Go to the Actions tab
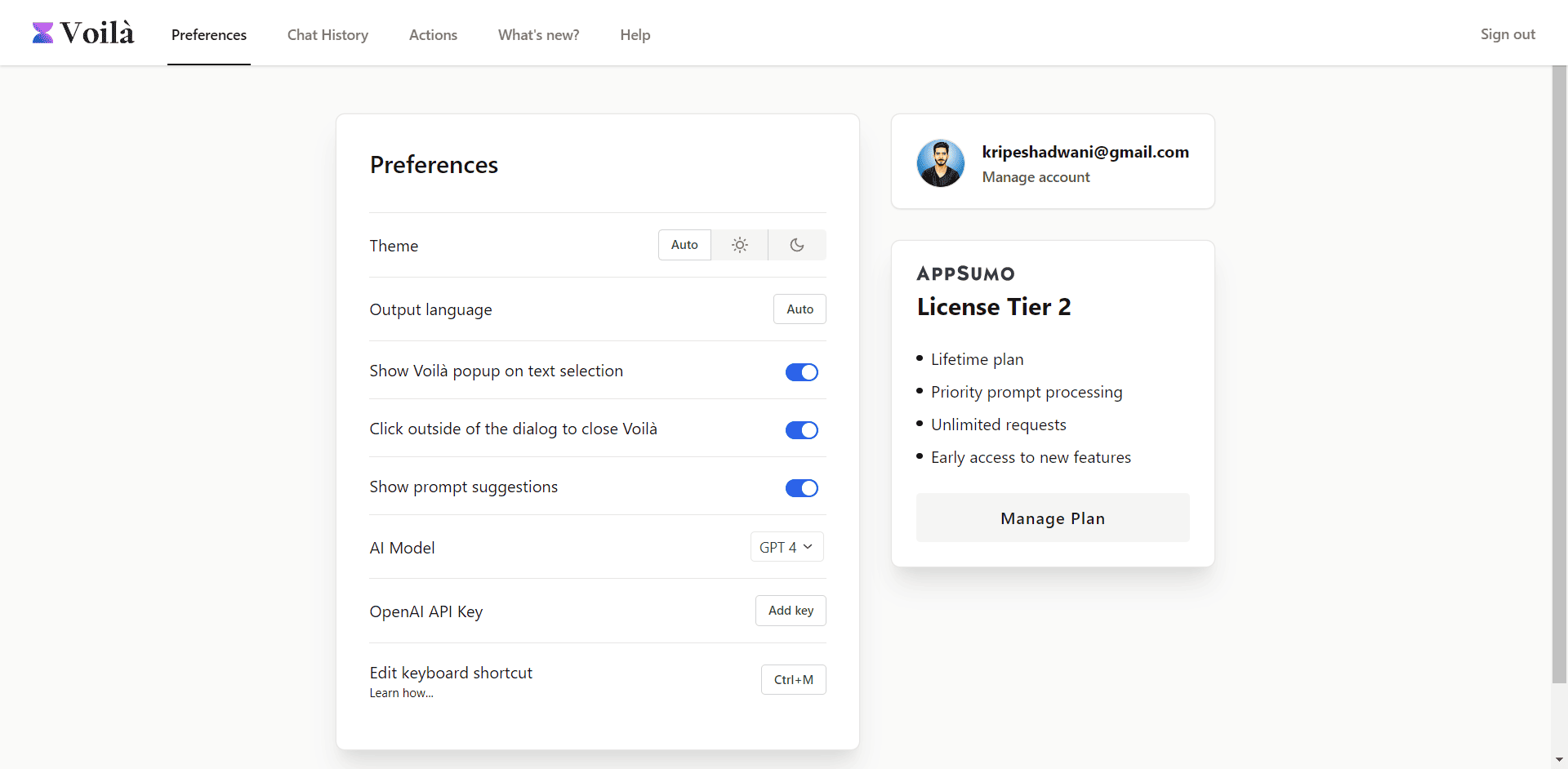1568x769 pixels. click(x=433, y=35)
